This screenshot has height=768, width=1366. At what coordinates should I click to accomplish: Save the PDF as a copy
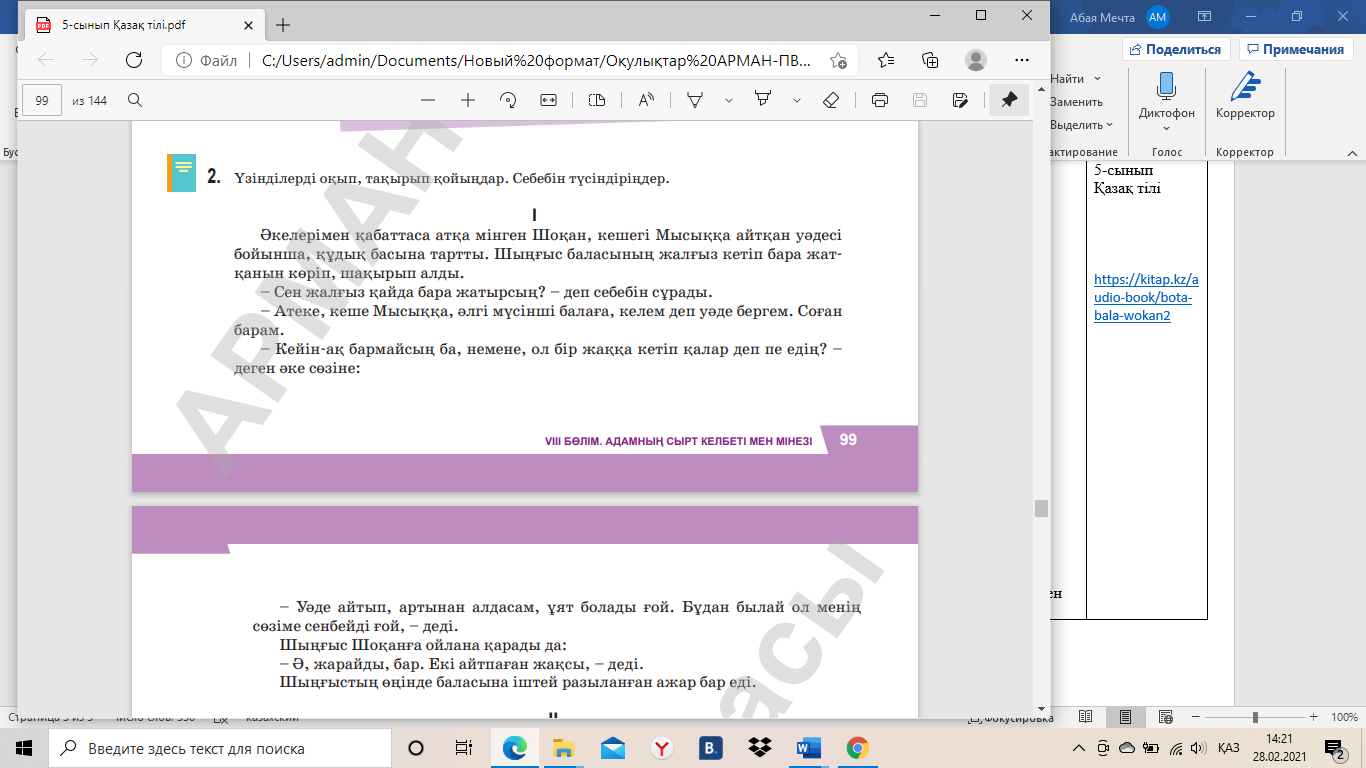[960, 100]
